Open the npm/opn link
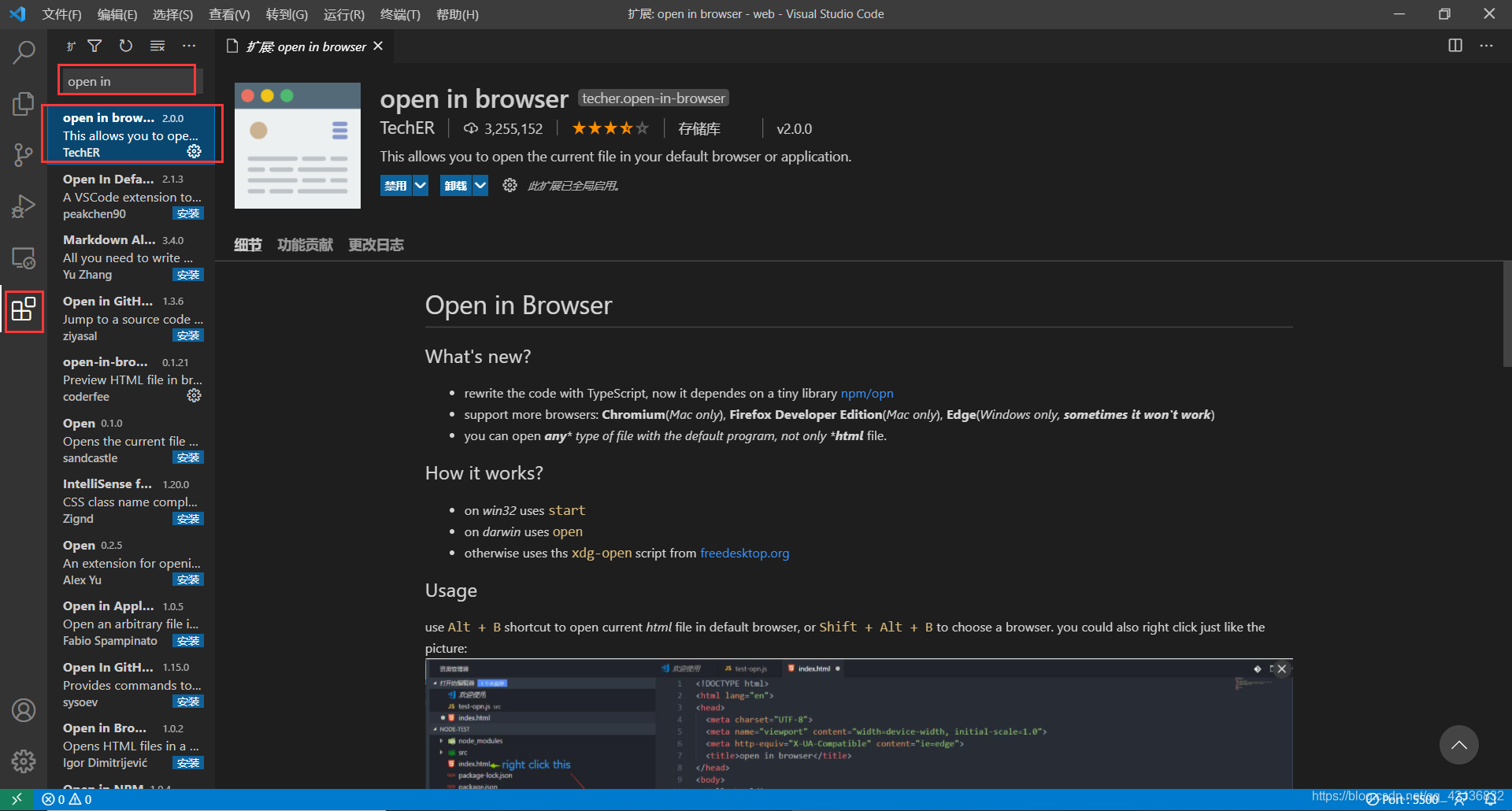Screen dimensions: 1512x811 [866, 393]
